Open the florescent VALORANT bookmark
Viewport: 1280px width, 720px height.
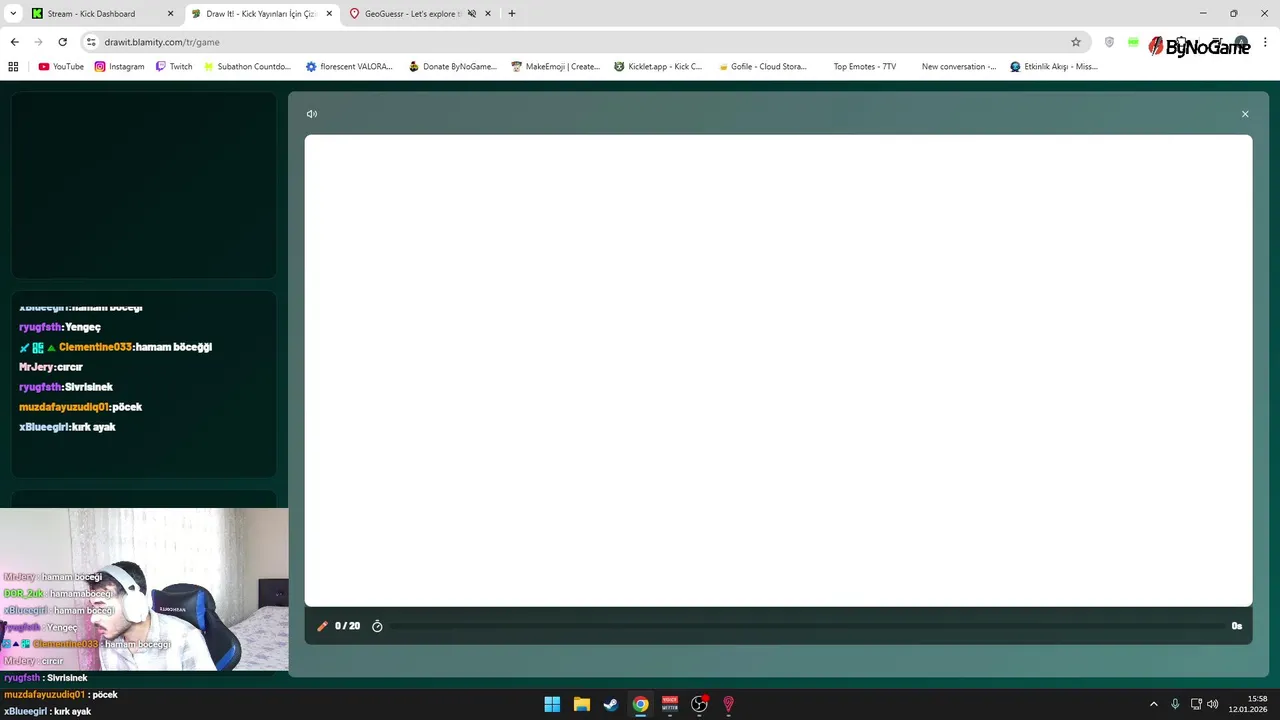(x=349, y=67)
